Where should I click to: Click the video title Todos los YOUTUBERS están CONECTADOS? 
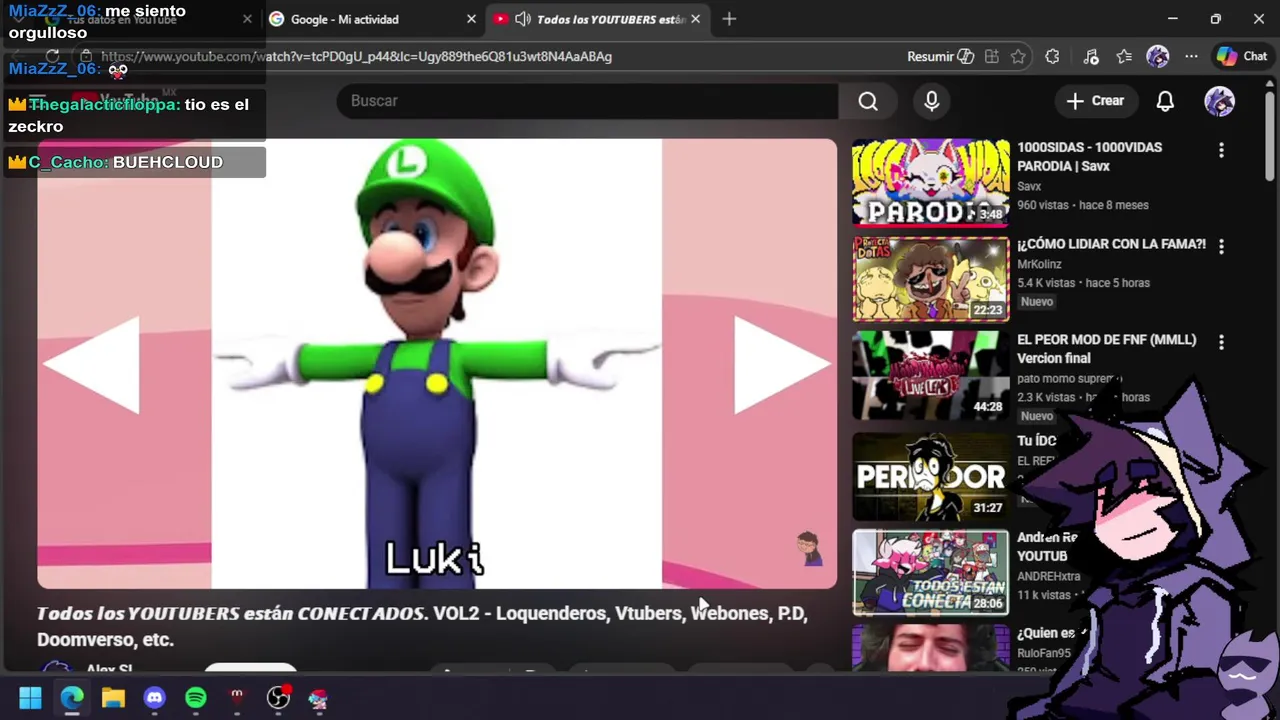(422, 626)
